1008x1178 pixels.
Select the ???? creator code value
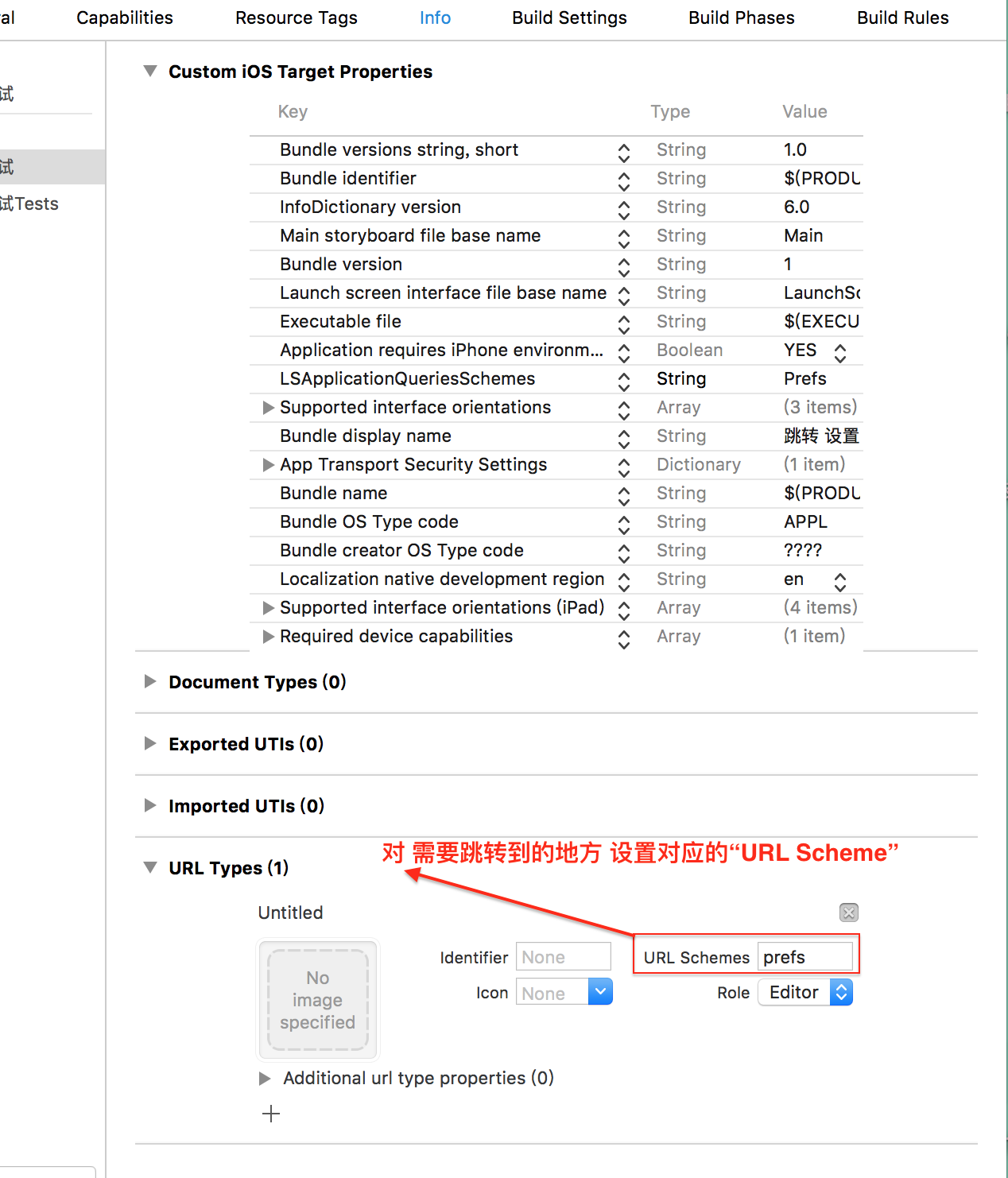point(803,550)
